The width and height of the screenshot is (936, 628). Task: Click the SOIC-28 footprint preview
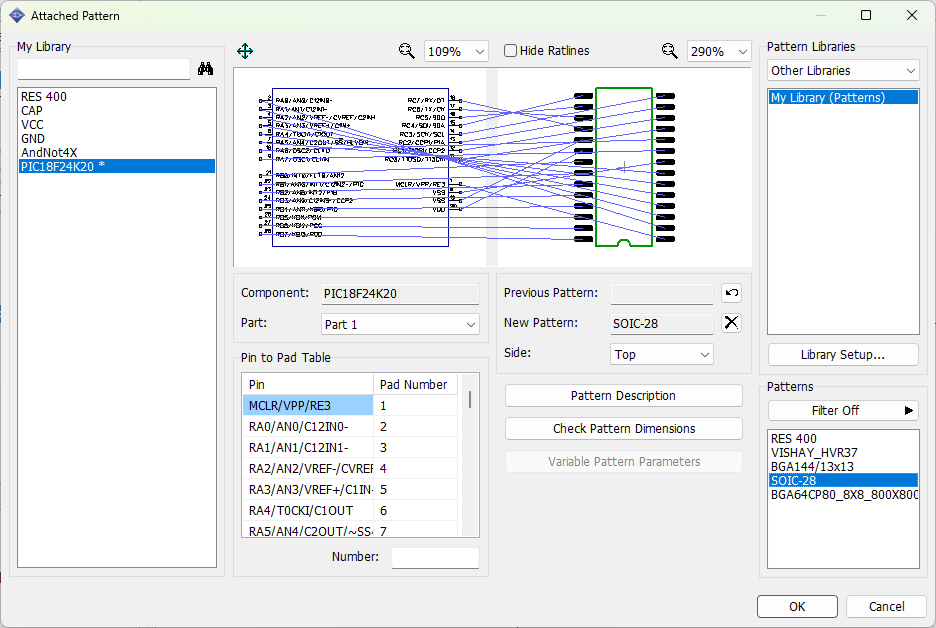pos(624,167)
